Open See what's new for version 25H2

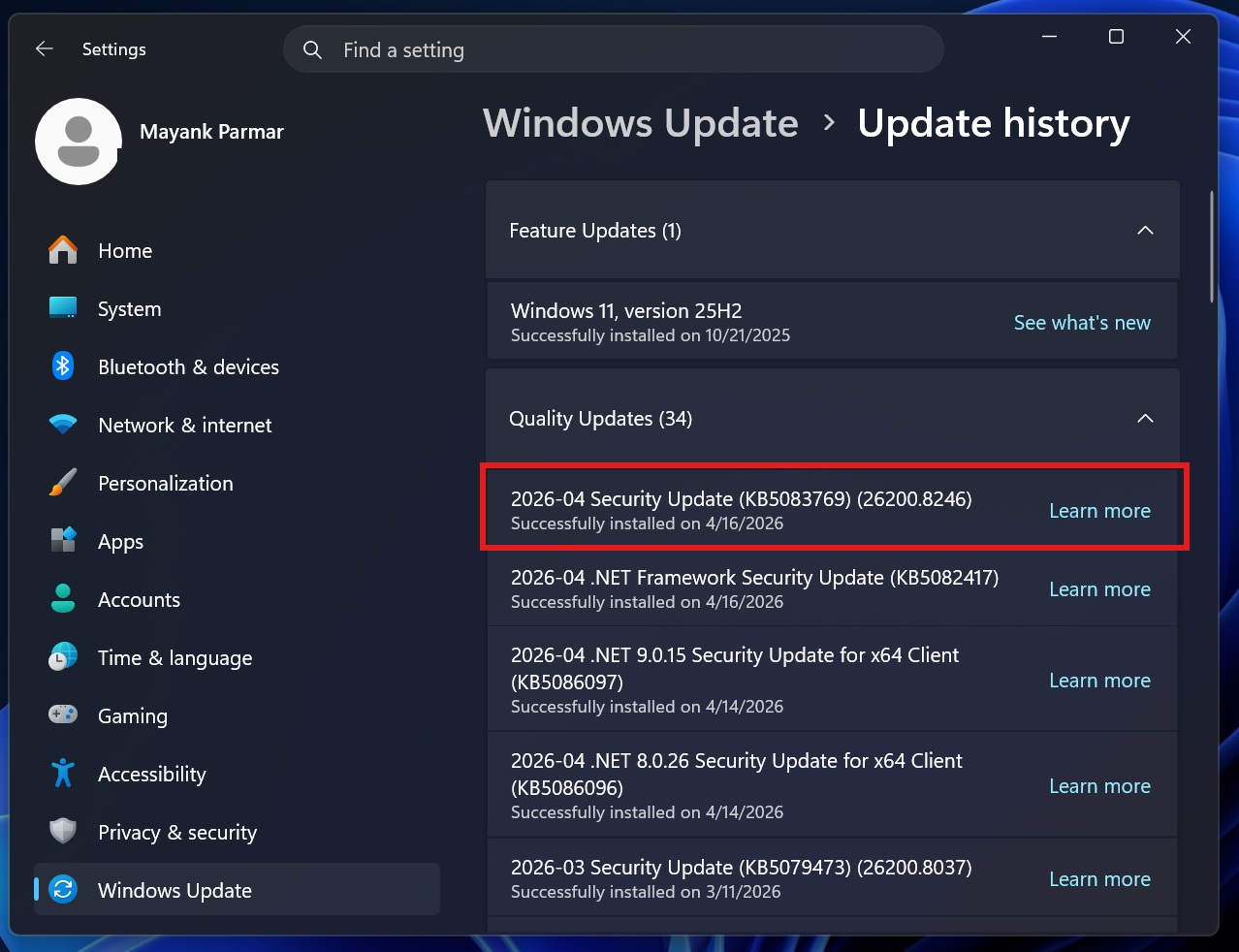coord(1082,322)
